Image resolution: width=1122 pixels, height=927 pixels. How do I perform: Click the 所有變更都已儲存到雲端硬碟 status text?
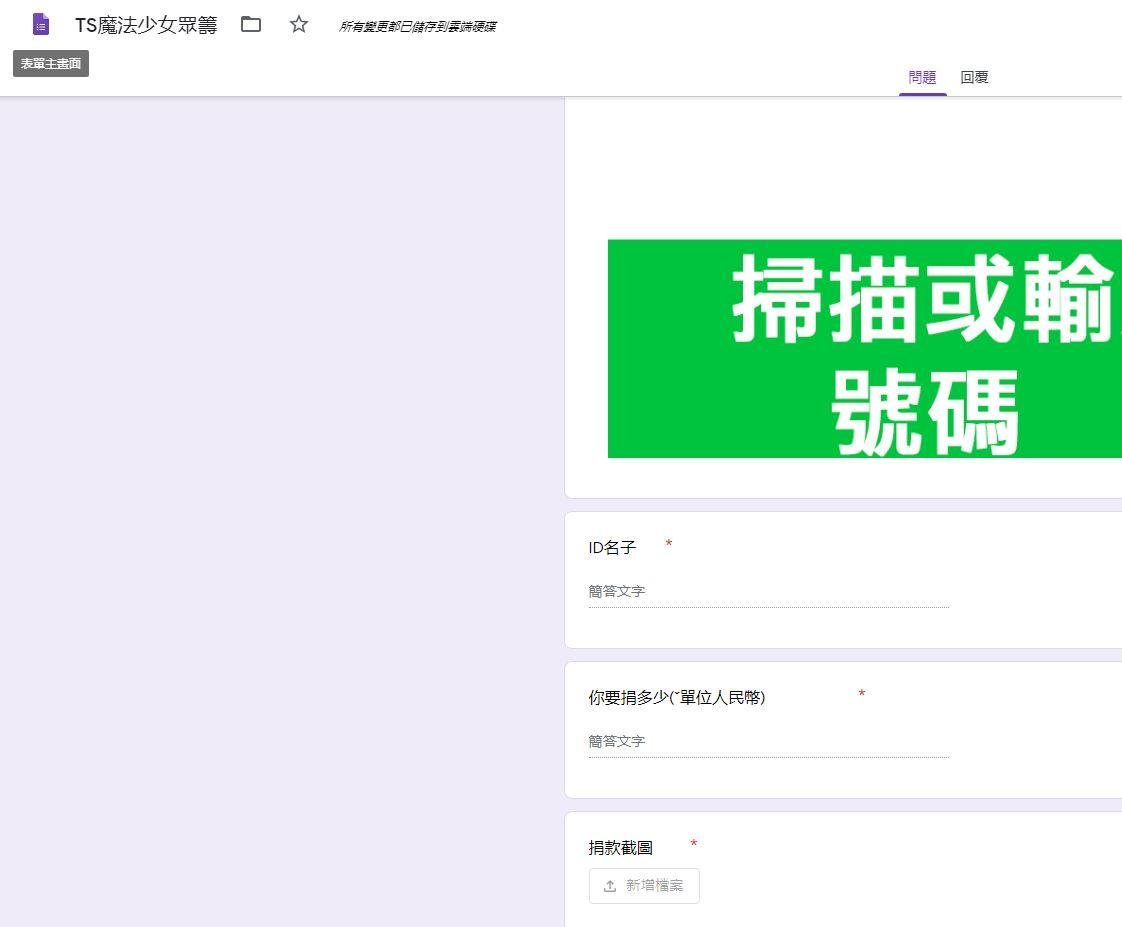coord(417,27)
